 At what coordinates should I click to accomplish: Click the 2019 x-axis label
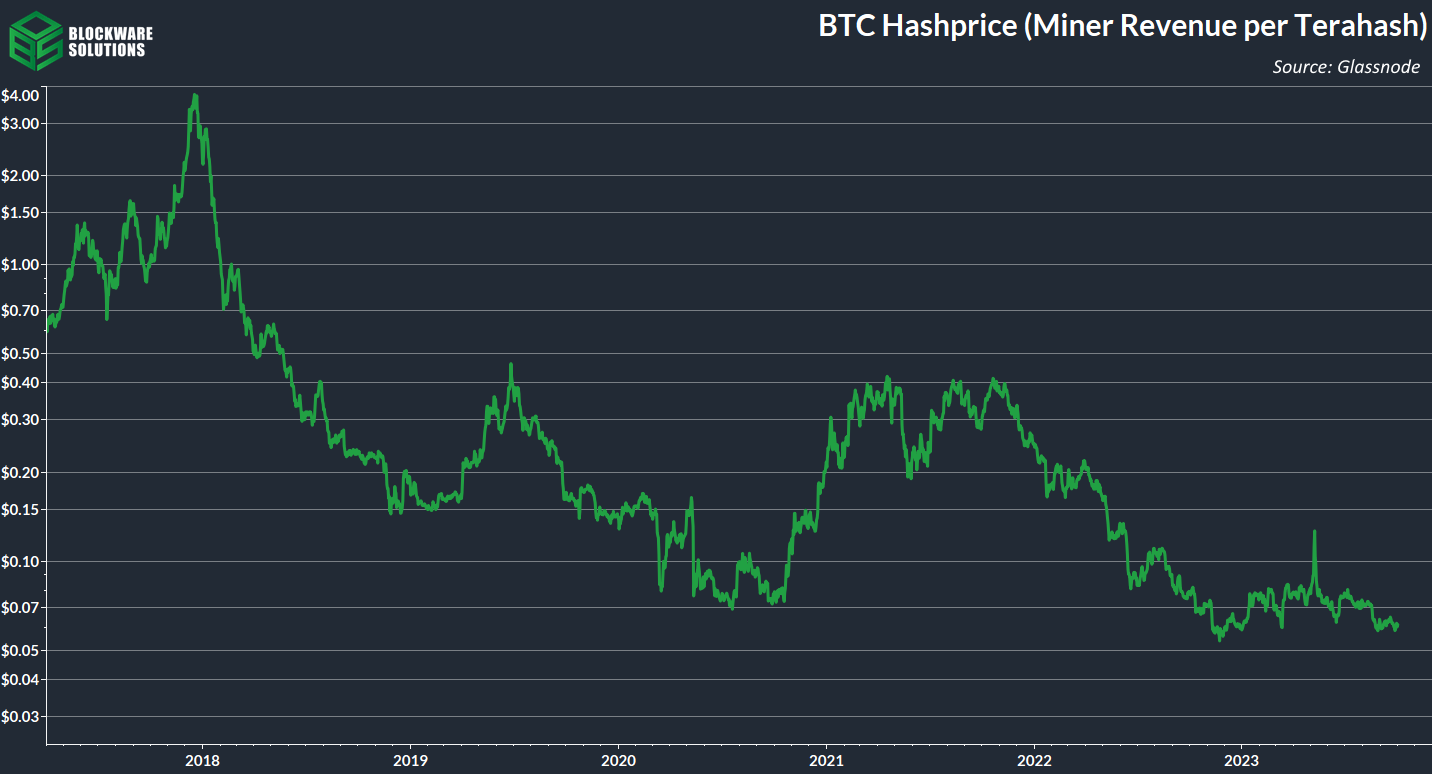click(410, 760)
